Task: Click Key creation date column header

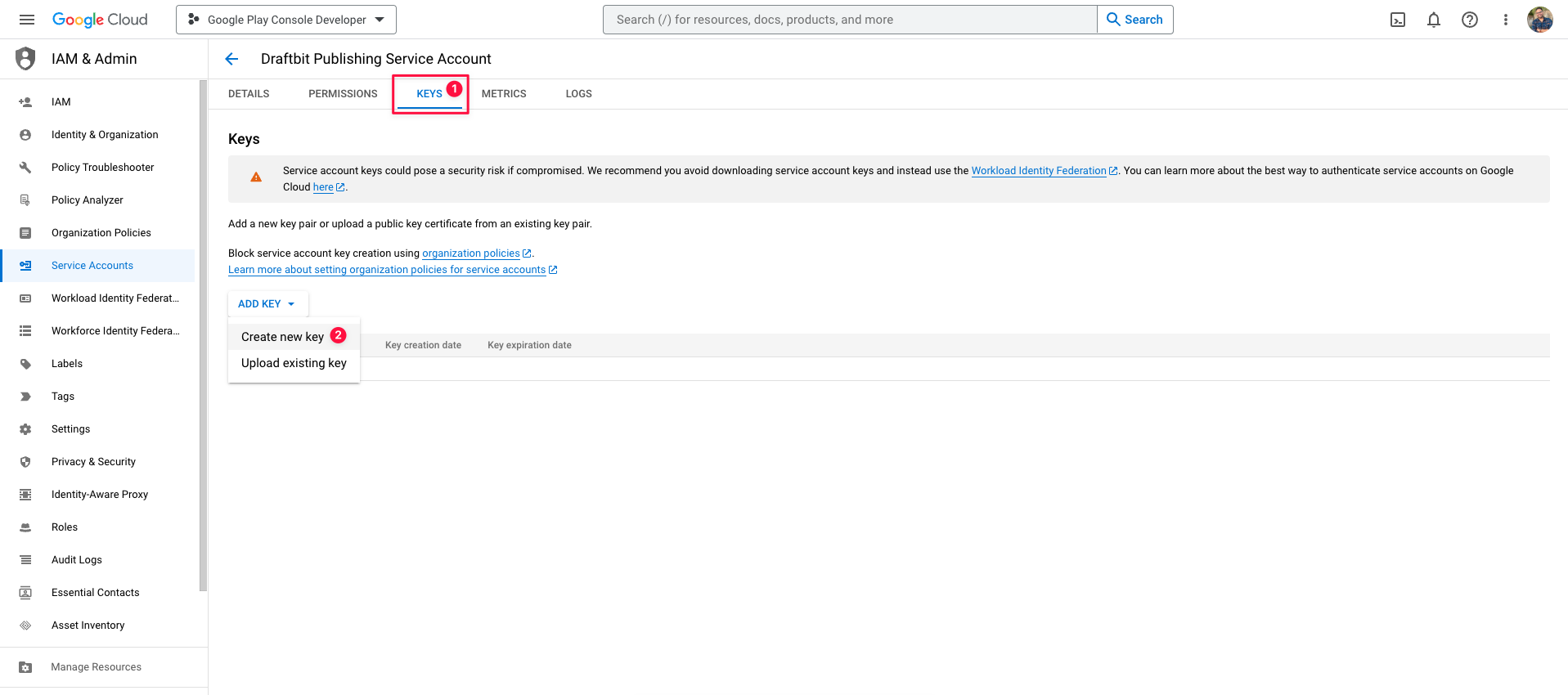Action: [423, 345]
